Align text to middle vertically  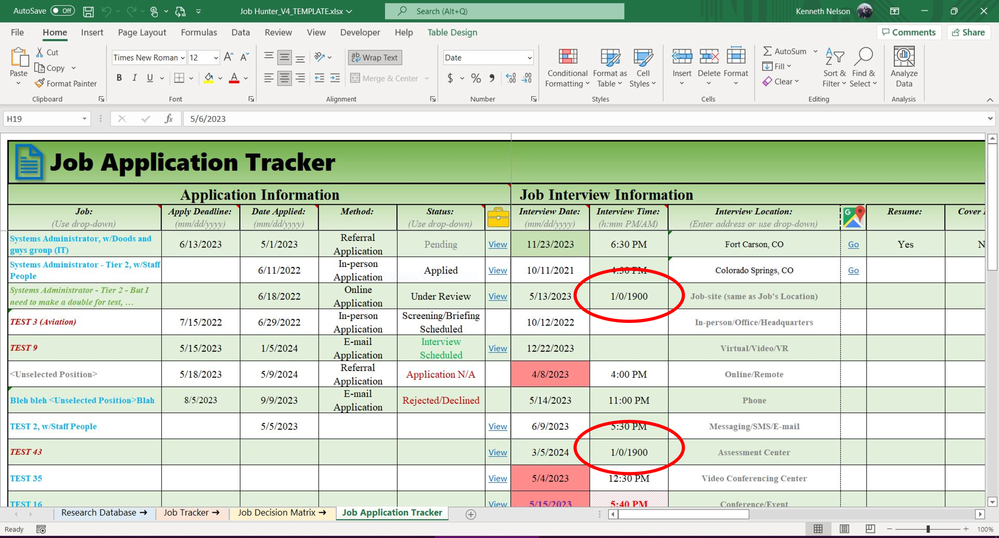(x=284, y=57)
